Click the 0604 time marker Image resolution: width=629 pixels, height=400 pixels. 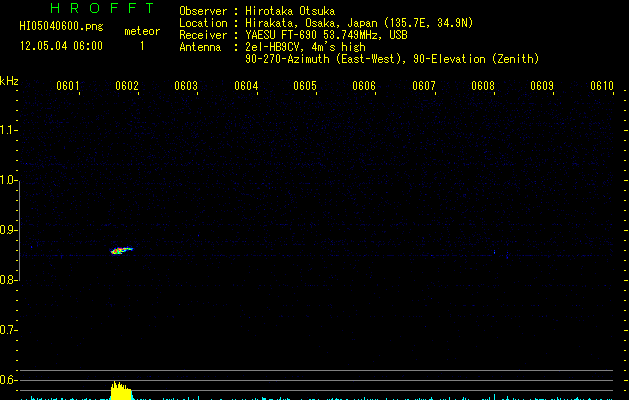click(x=246, y=85)
